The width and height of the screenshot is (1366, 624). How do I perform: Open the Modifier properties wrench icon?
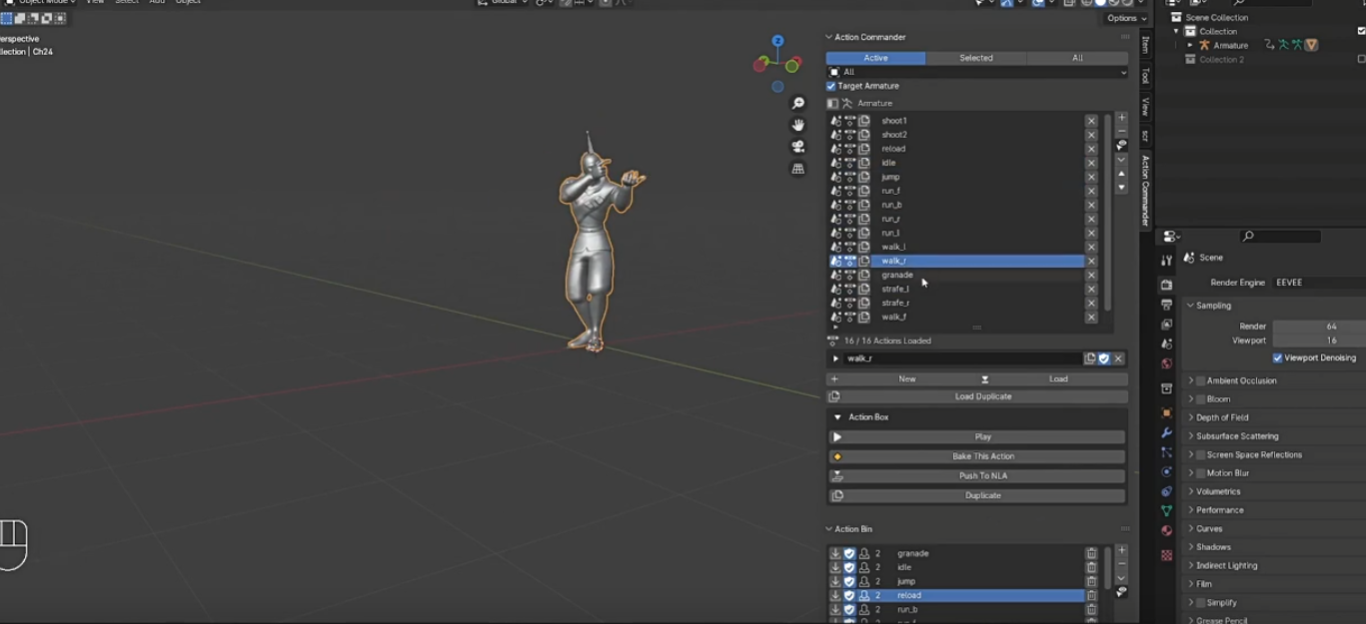click(x=1166, y=433)
